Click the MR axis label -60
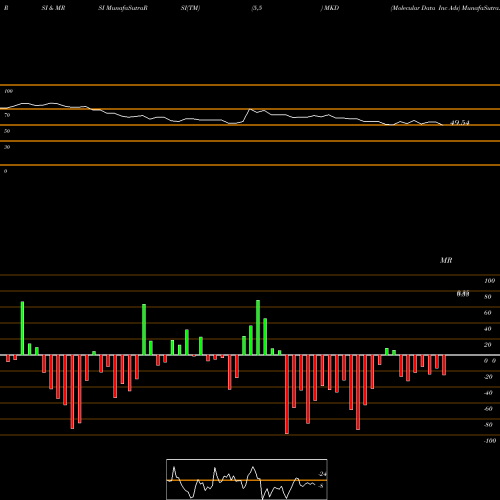Image resolution: width=500 pixels, height=500 pixels. [x=488, y=409]
